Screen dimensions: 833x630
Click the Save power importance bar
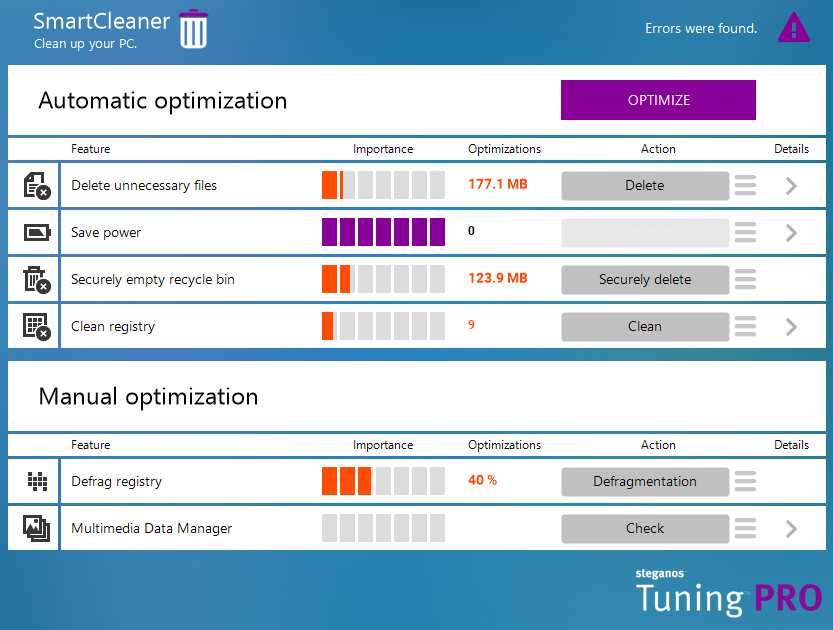coord(383,232)
